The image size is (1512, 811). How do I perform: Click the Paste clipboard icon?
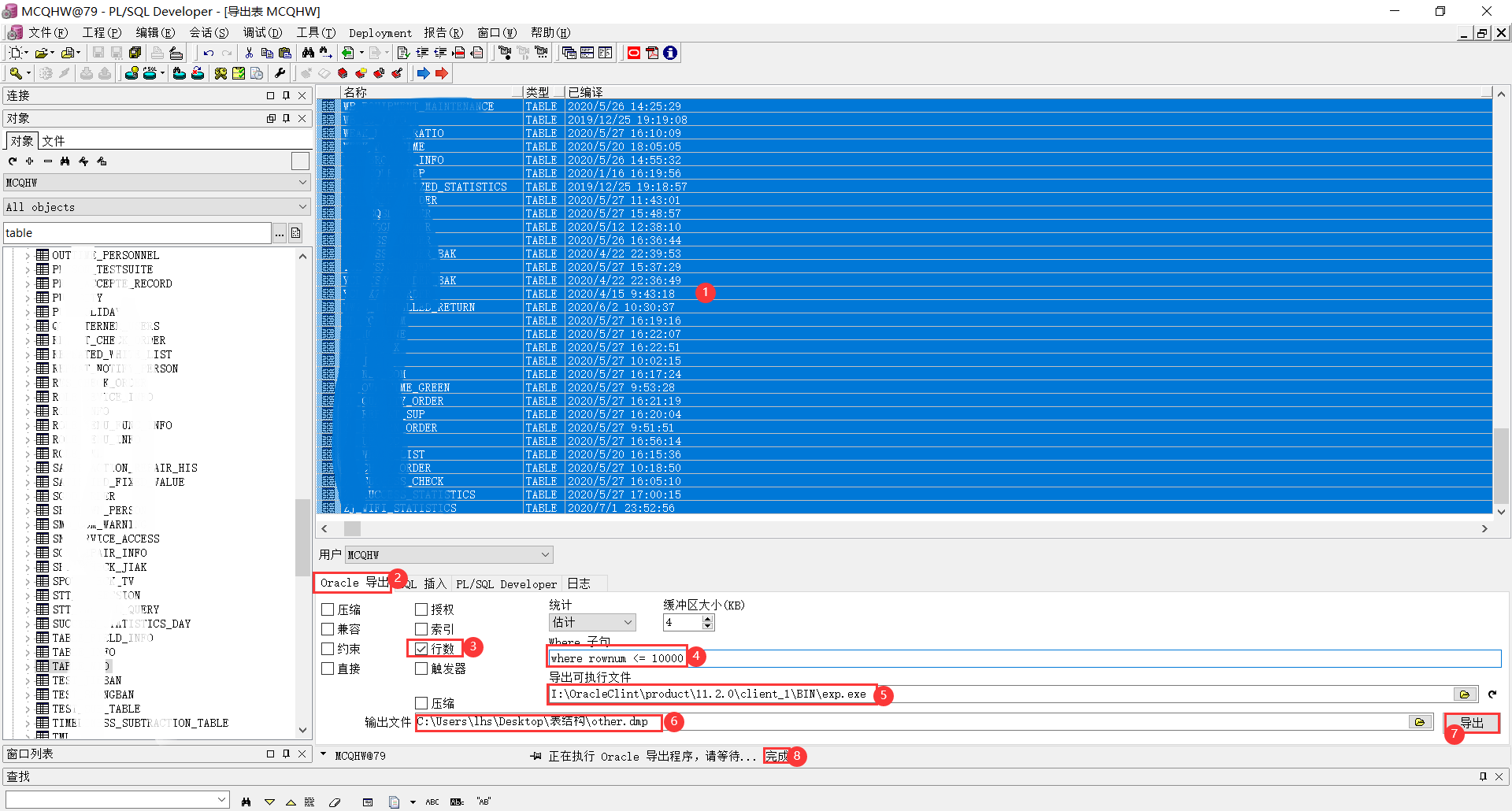(285, 53)
